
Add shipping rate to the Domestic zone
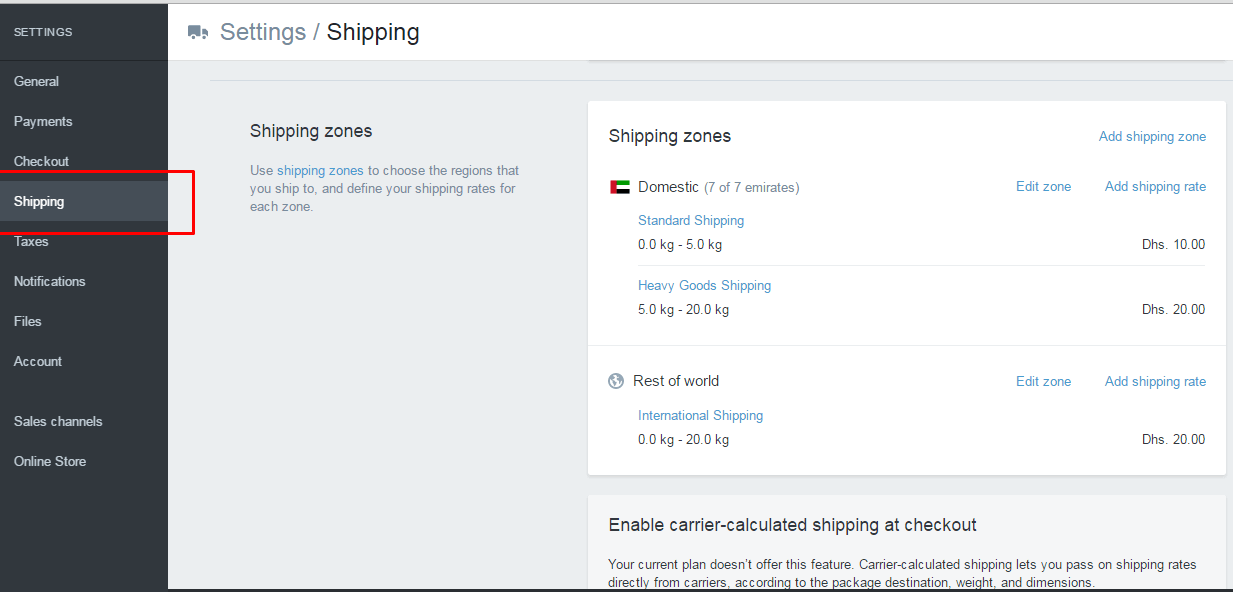pyautogui.click(x=1155, y=186)
